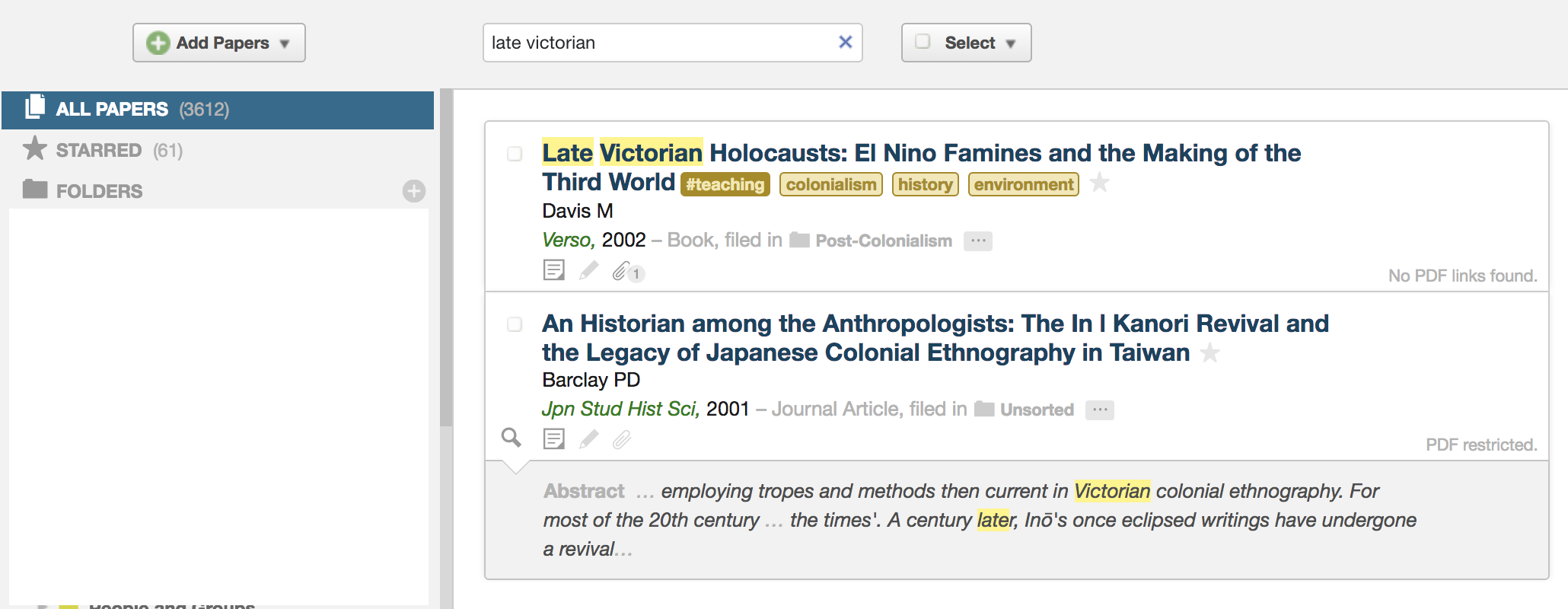Screen dimensions: 1568x609
Task: Filter by the colonialism tag
Action: click(x=831, y=184)
